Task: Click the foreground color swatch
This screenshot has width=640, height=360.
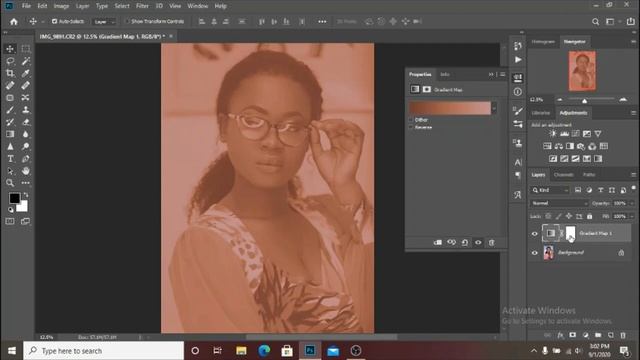Action: tap(14, 198)
